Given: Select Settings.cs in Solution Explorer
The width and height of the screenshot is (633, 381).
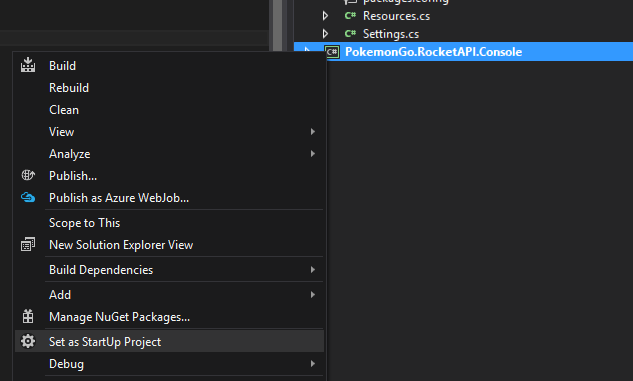Looking at the screenshot, I should click(x=391, y=34).
